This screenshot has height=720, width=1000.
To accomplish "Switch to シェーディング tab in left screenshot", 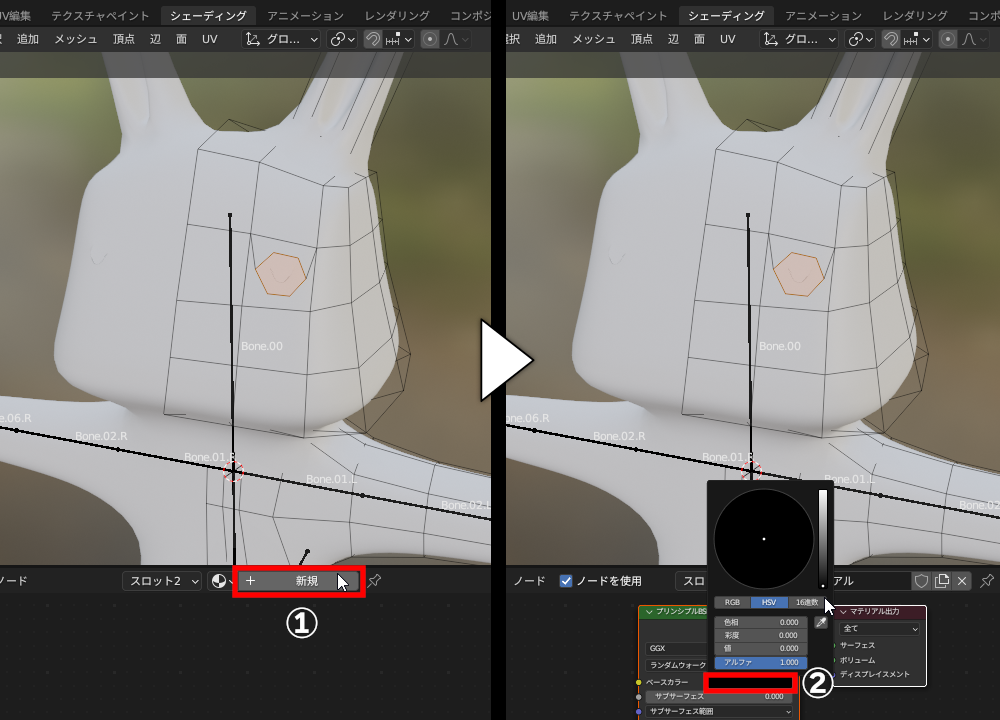I will 208,15.
